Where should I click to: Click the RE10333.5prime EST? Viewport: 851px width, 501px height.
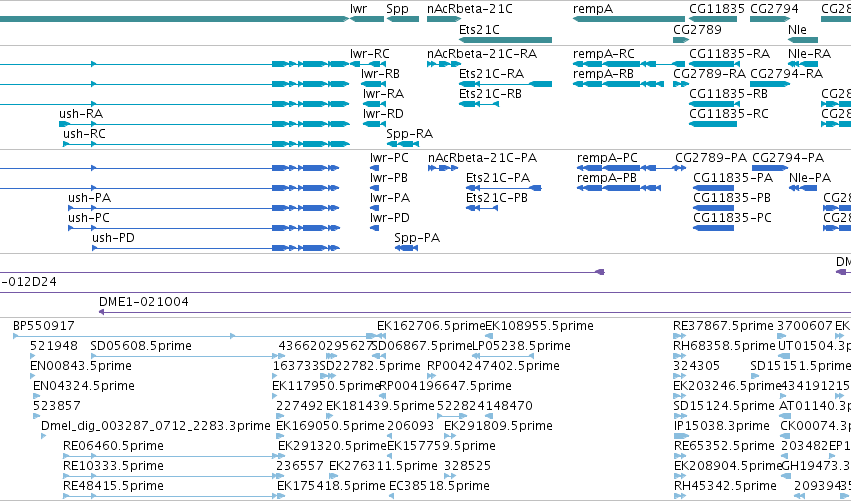tap(174, 476)
